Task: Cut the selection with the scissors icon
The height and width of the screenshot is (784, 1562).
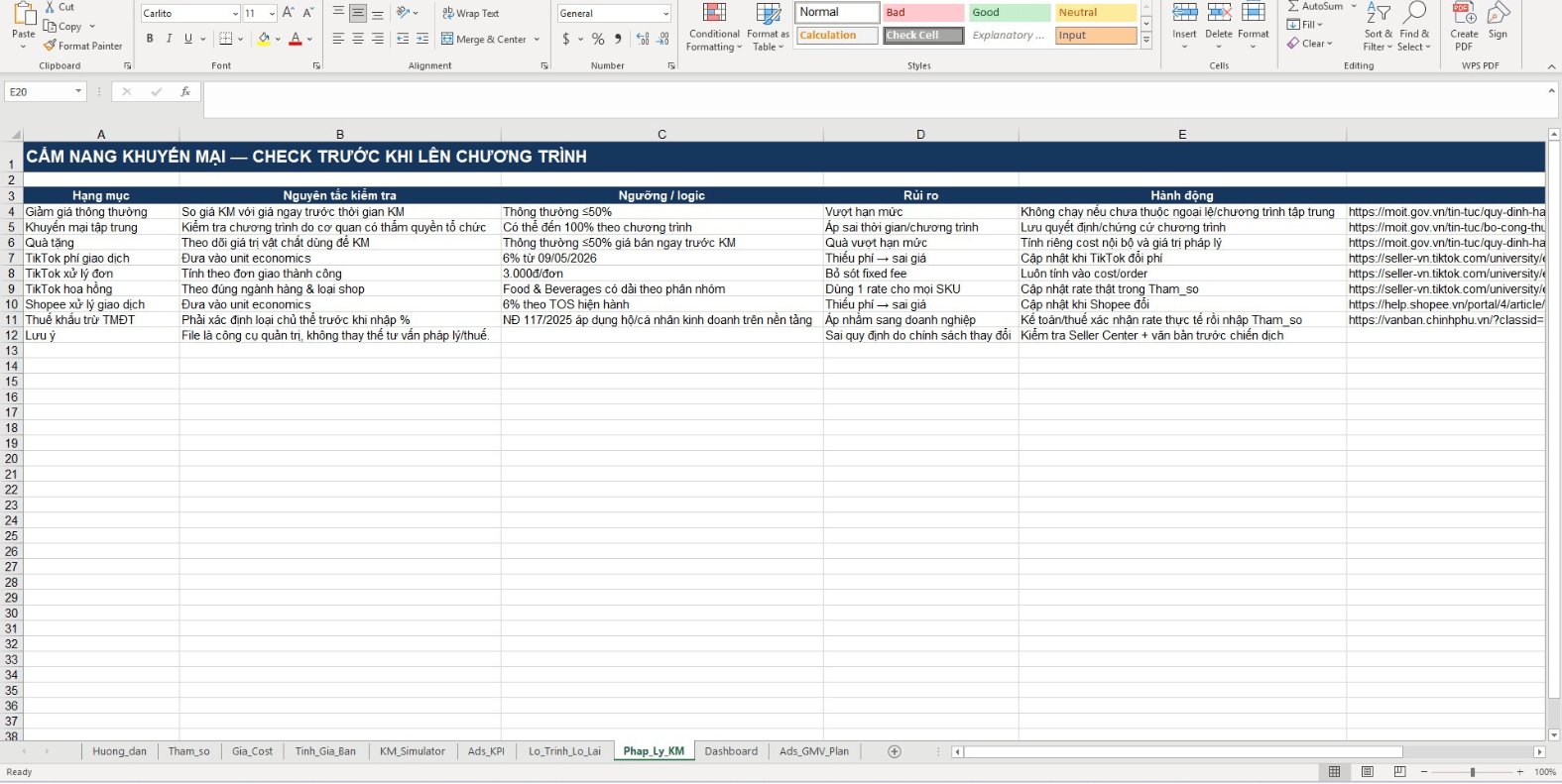Action: (x=51, y=7)
